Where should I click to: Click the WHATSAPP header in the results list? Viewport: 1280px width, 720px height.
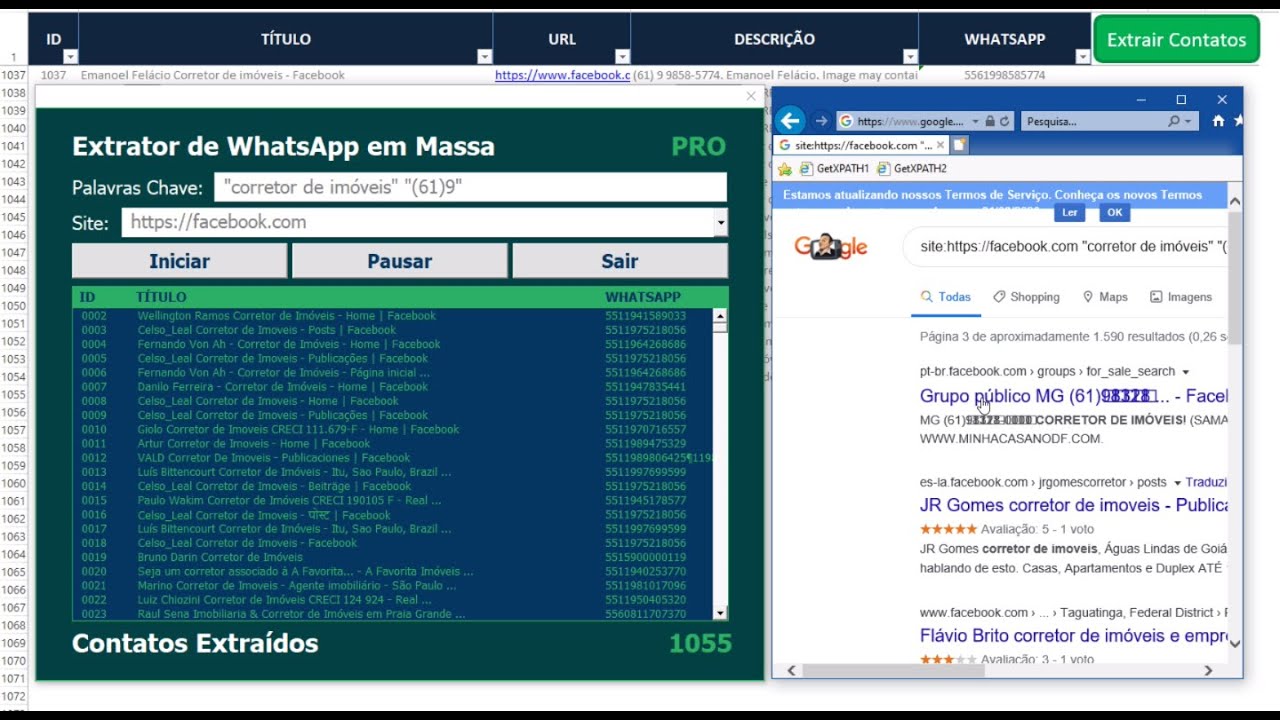(x=642, y=297)
